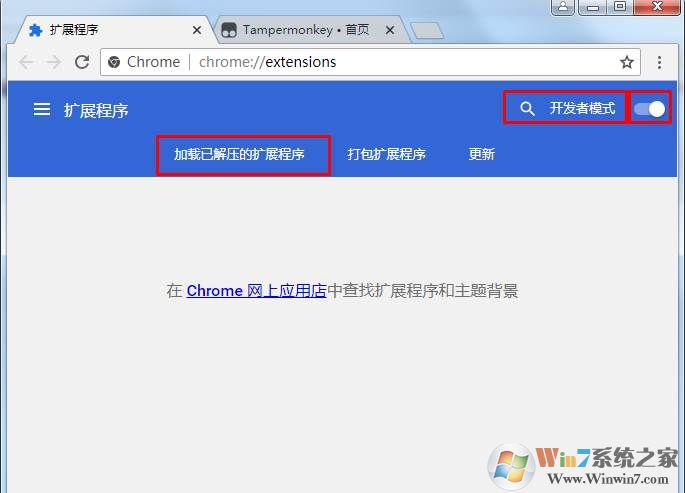The width and height of the screenshot is (685, 493).
Task: Close the 扩展程序 tab
Action: (197, 30)
